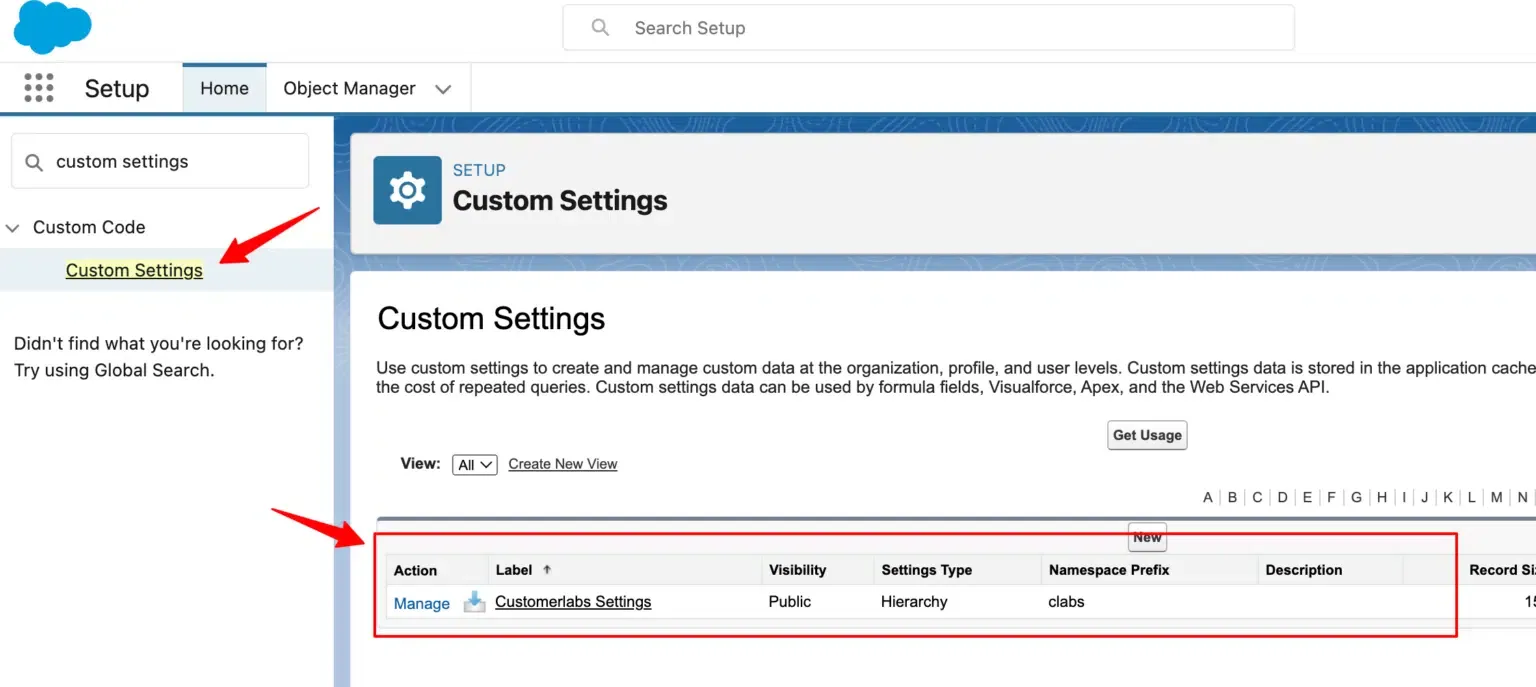
Task: Open the App Launcher dots grid
Action: tap(38, 88)
